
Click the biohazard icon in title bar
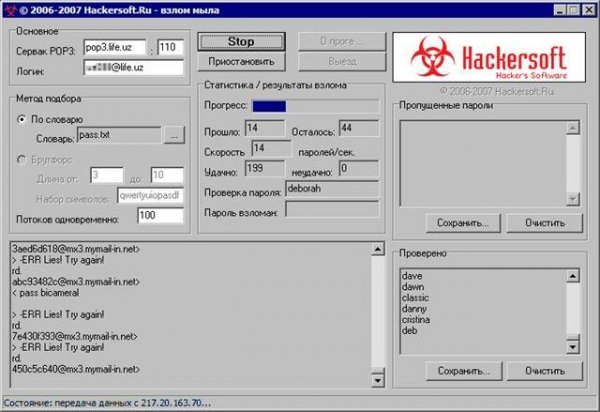point(9,10)
